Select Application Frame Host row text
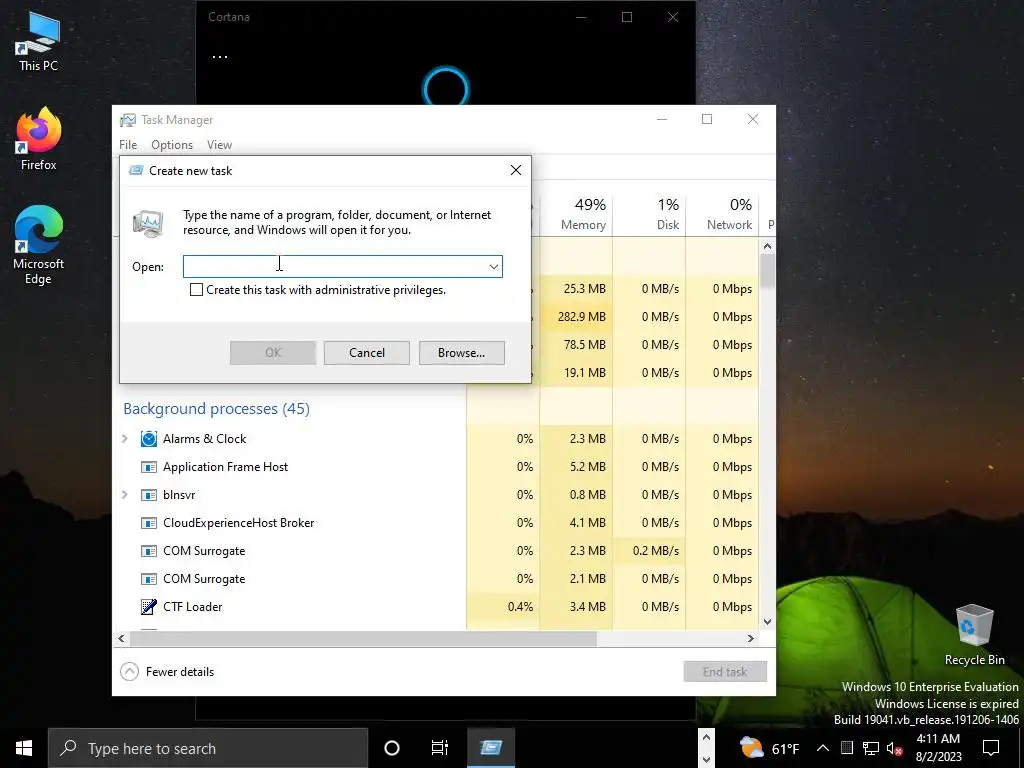 click(x=225, y=467)
